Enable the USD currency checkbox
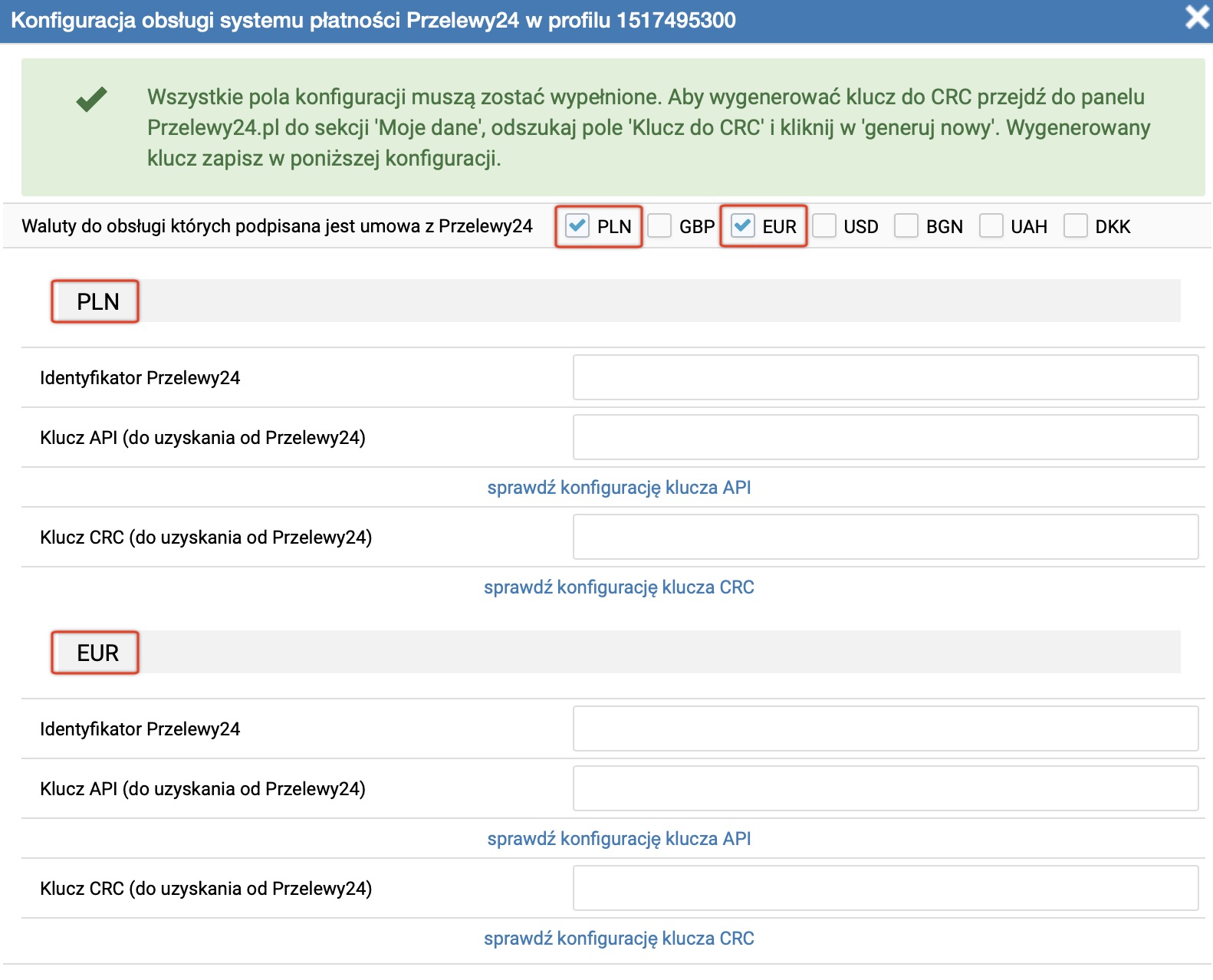Image resolution: width=1213 pixels, height=980 pixels. click(824, 226)
